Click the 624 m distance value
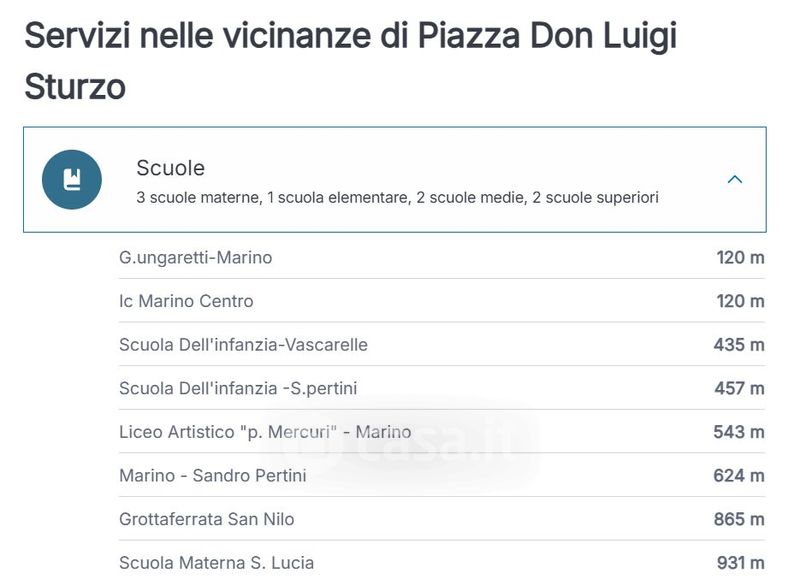The image size is (800, 585). pyautogui.click(x=739, y=475)
